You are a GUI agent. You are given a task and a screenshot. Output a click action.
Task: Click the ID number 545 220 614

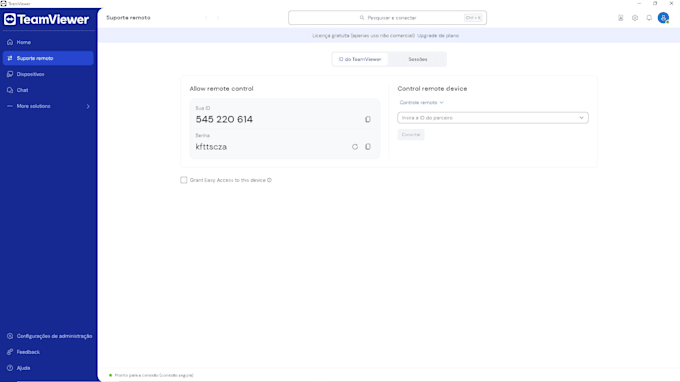[224, 119]
